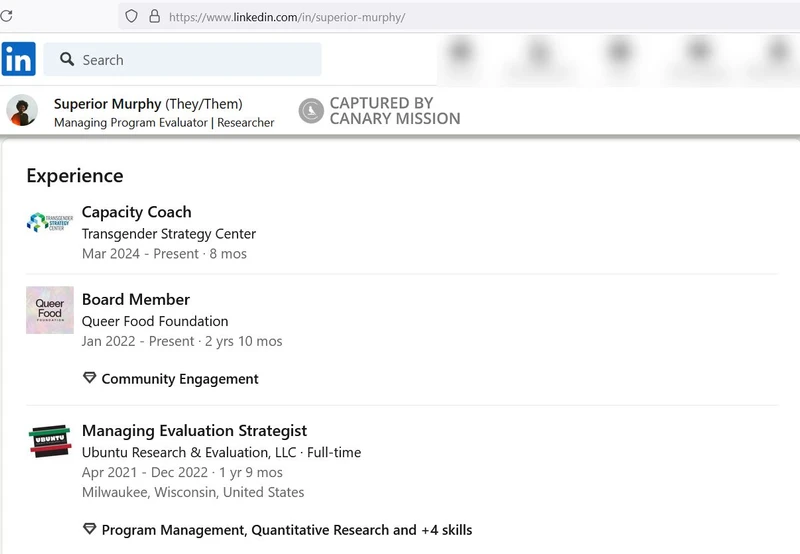Open the Queer Food Foundation logo
Image resolution: width=800 pixels, height=554 pixels.
[50, 310]
